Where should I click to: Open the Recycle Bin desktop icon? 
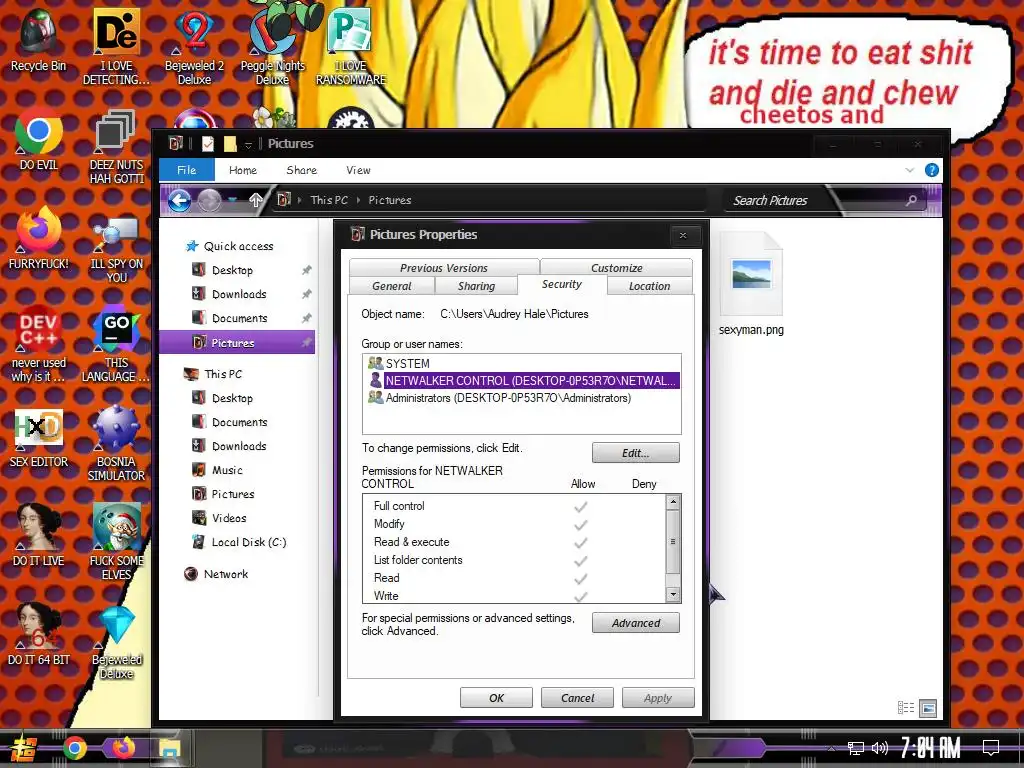click(39, 40)
